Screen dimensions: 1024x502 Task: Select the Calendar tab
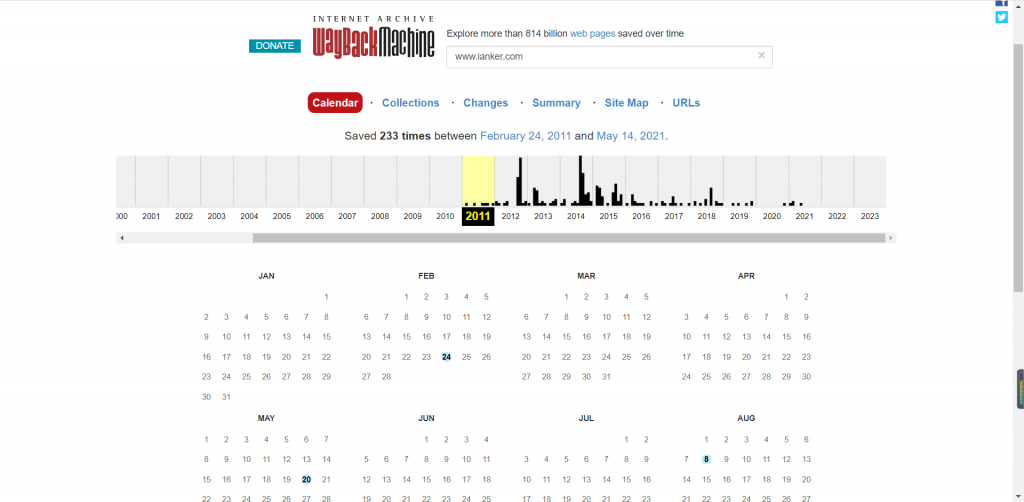(335, 102)
